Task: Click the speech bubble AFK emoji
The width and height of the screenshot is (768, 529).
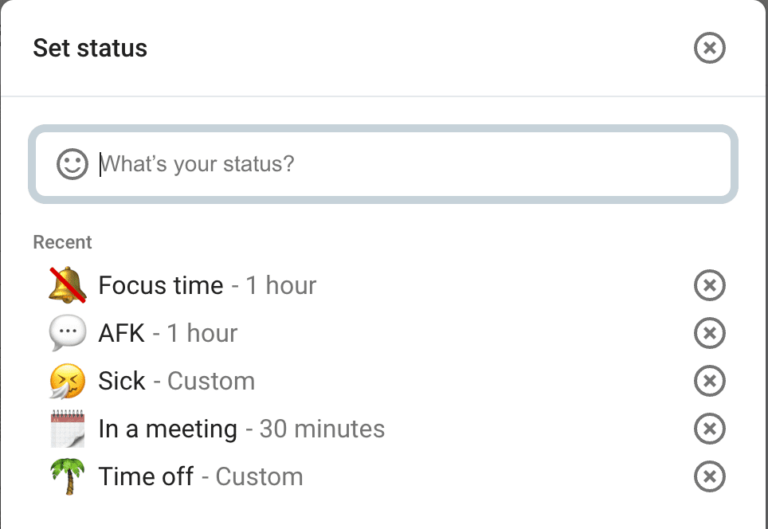Action: coord(68,333)
